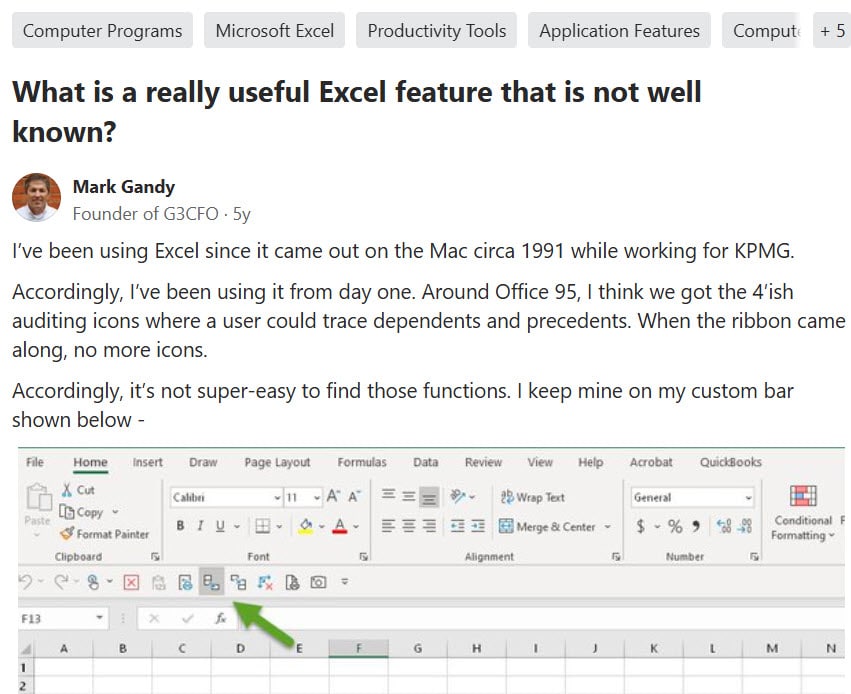The height and width of the screenshot is (694, 851).
Task: Click highlighted Trace Precedents icon
Action: click(211, 582)
